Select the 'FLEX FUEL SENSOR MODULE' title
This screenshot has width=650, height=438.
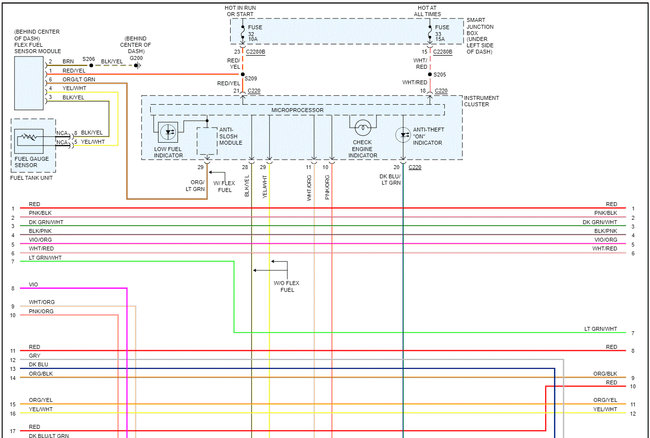click(37, 48)
